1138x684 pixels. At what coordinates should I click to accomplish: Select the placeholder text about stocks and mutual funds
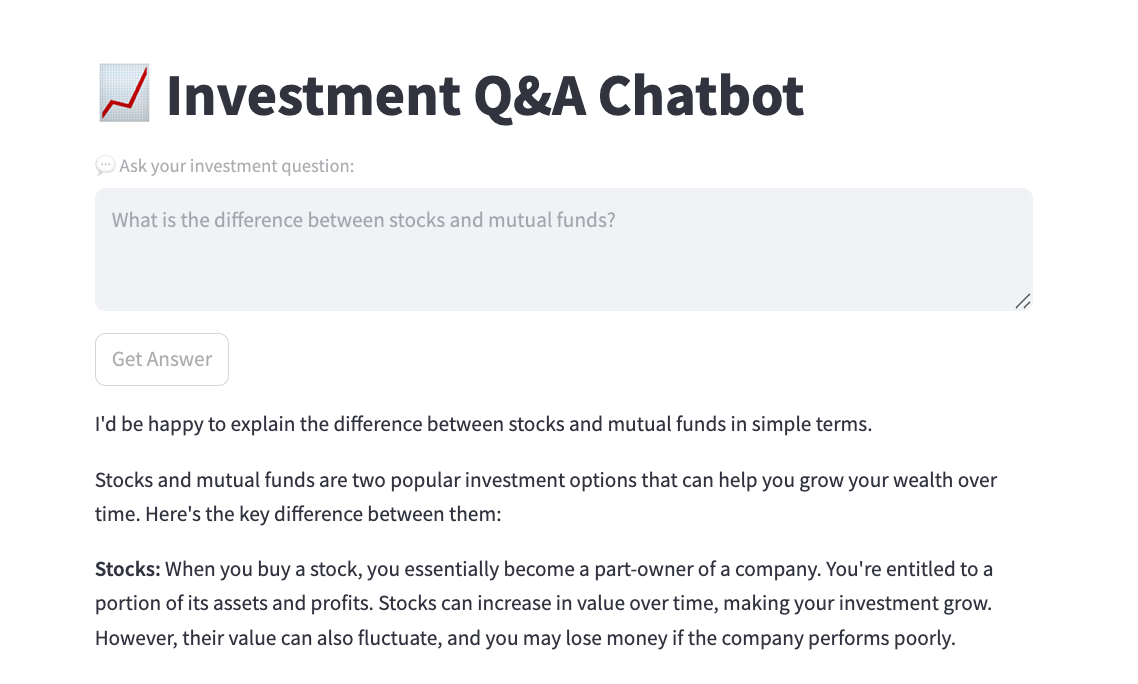(x=364, y=219)
